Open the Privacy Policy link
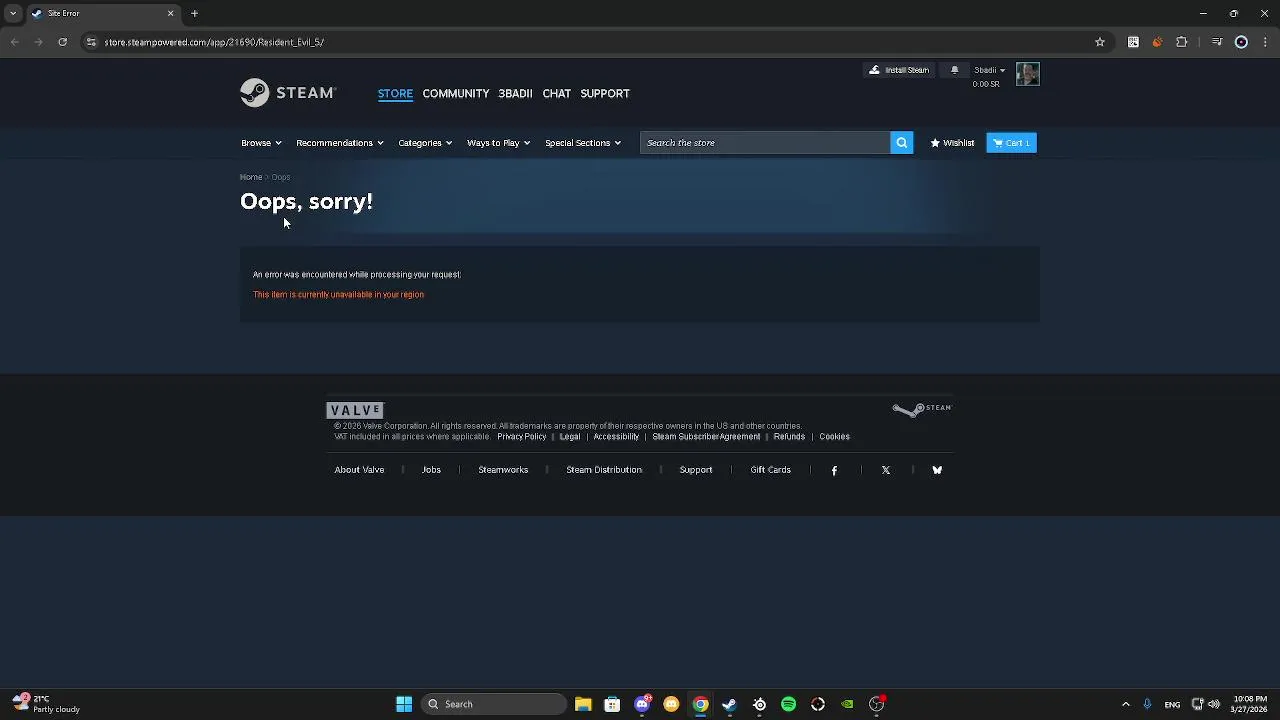Screen dimensions: 1280x720 [x=522, y=437]
